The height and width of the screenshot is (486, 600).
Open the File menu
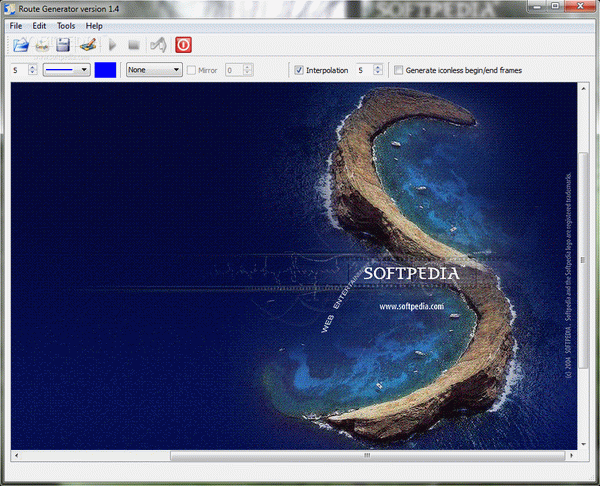click(16, 25)
